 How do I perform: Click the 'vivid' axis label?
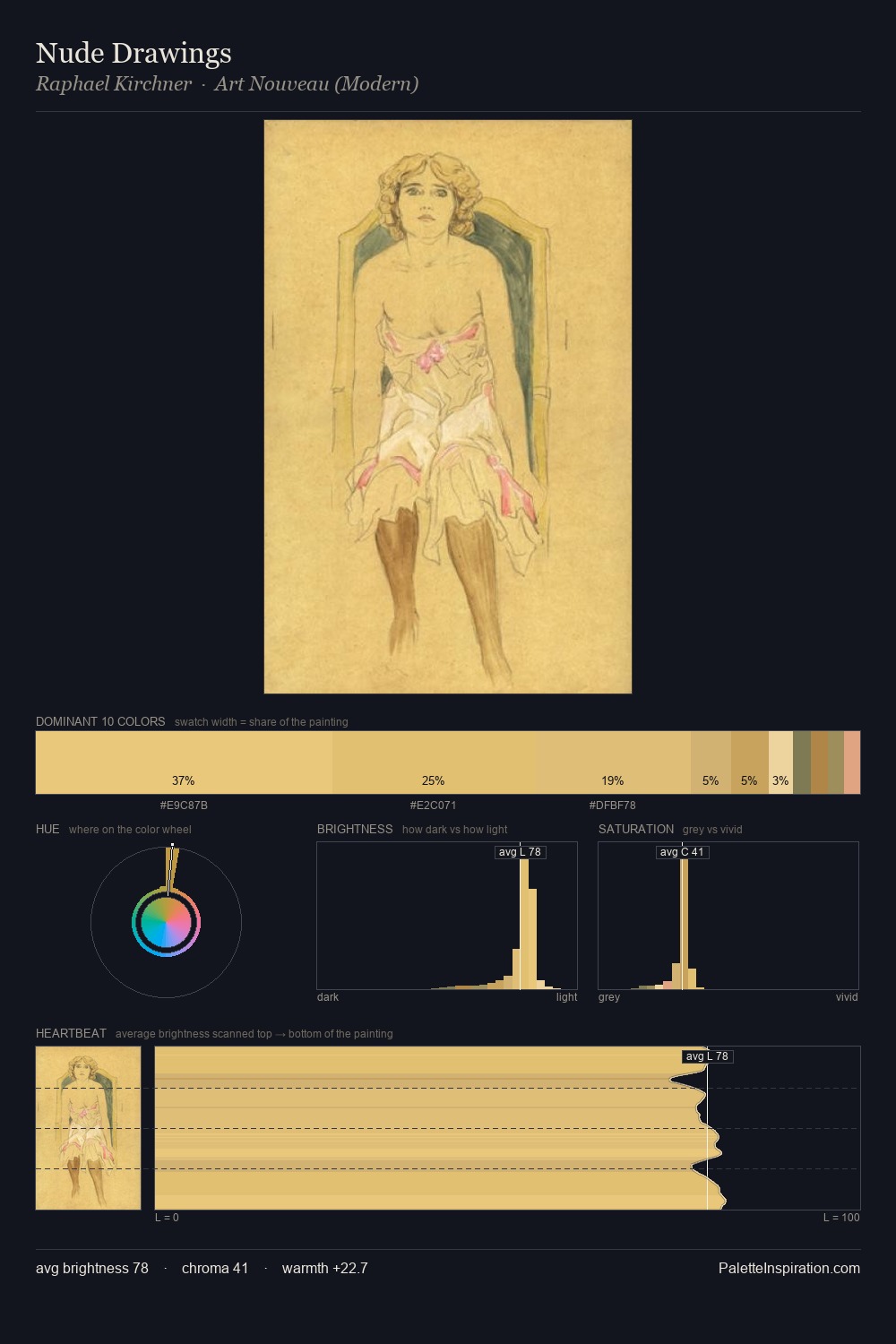pos(847,997)
